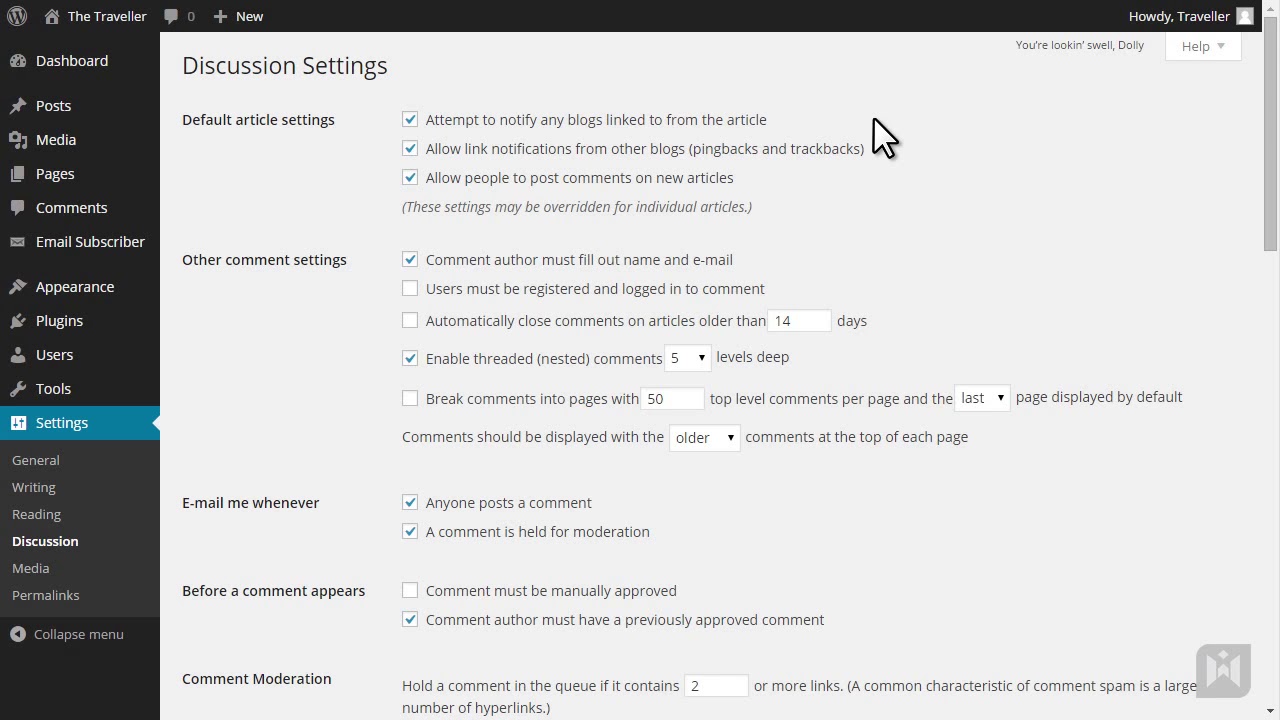The height and width of the screenshot is (720, 1280).
Task: Go to General settings submenu
Action: click(36, 460)
